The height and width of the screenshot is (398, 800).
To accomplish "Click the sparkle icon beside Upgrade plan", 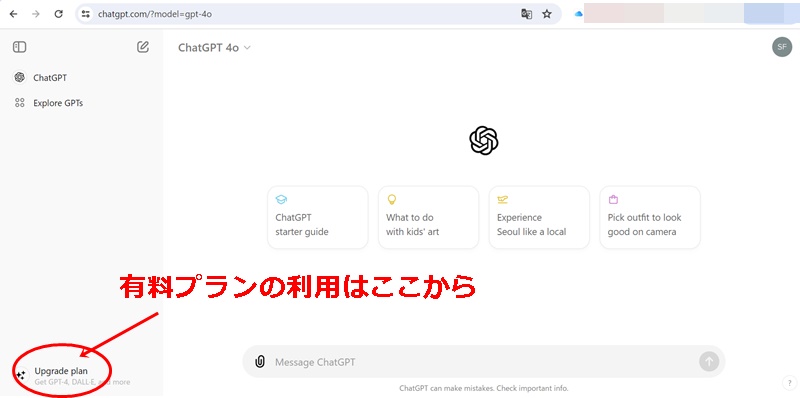I will (x=21, y=376).
